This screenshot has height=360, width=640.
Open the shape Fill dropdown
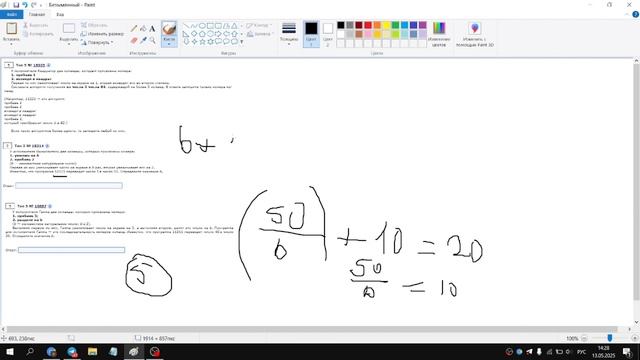pos(259,34)
